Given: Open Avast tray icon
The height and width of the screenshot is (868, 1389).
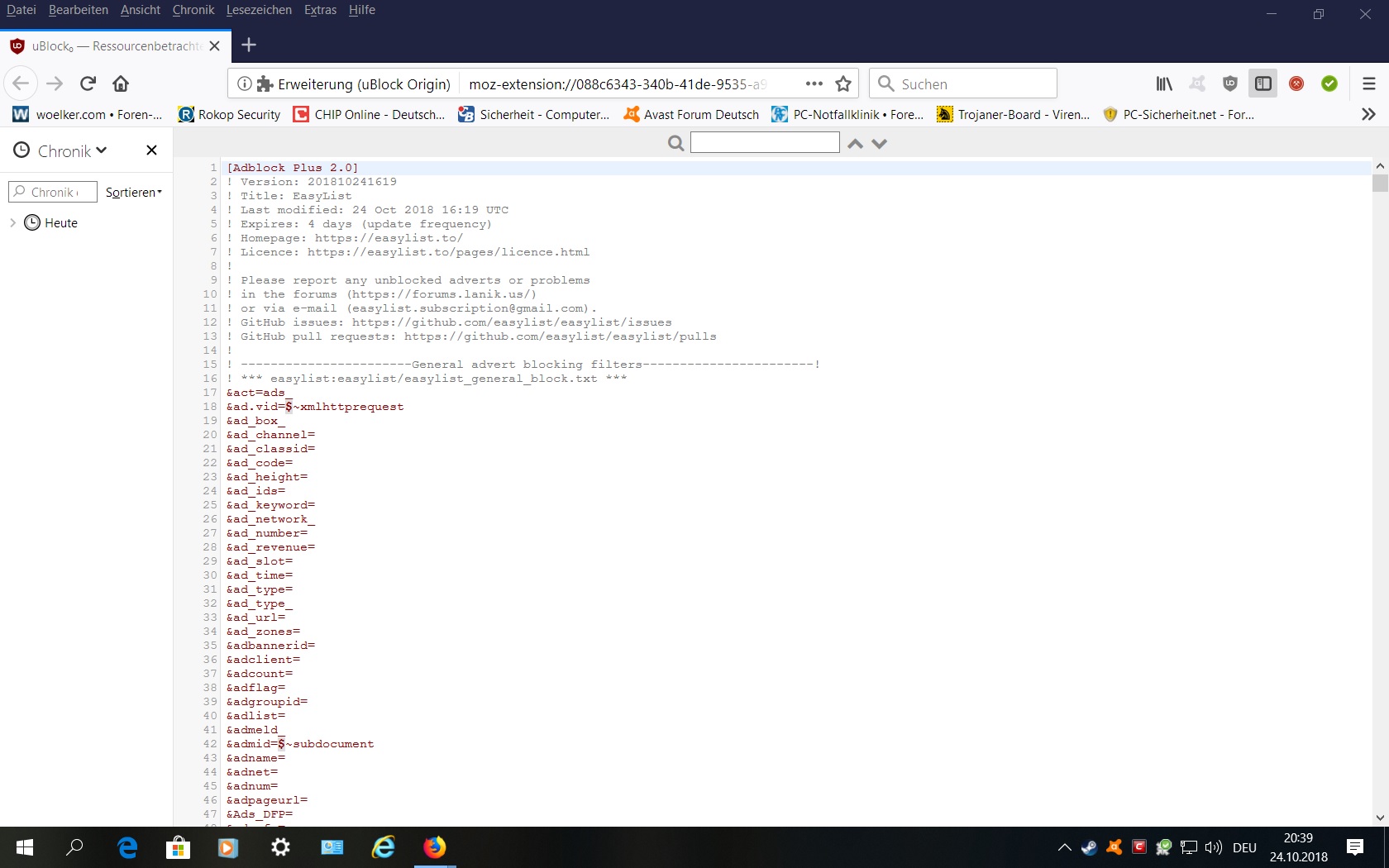Looking at the screenshot, I should tap(1115, 847).
